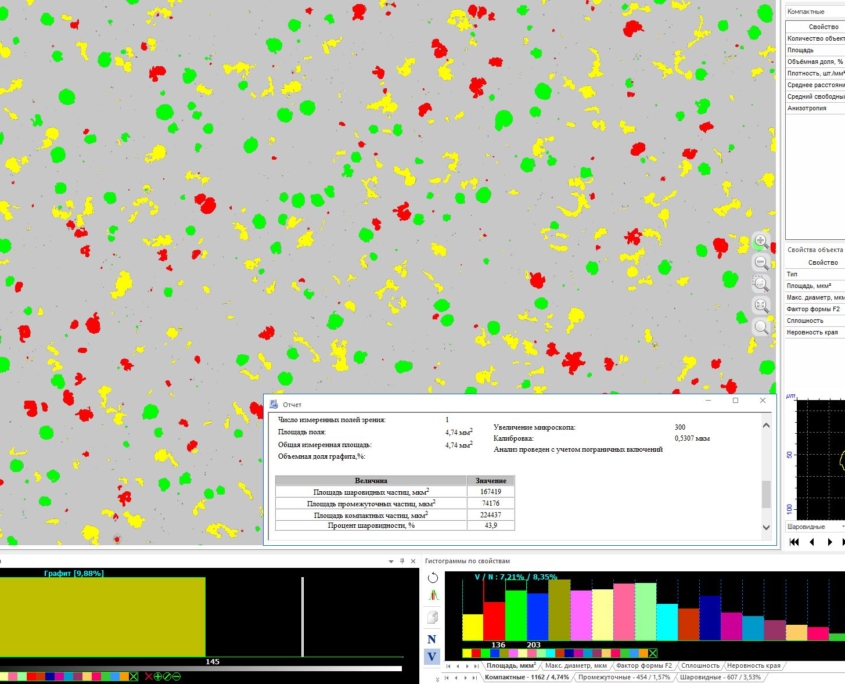
Task: Switch to the Макс. диаметр, мкм histogram tab
Action: (x=576, y=666)
